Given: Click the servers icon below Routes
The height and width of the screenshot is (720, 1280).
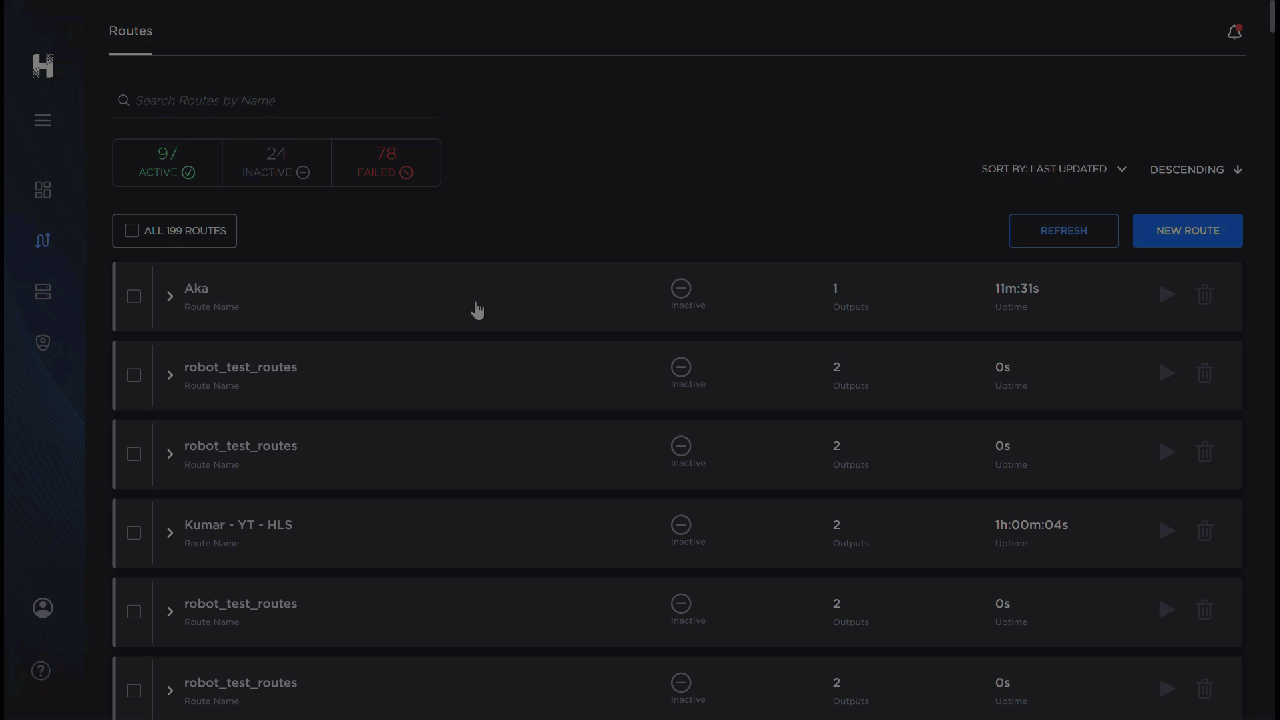Looking at the screenshot, I should click(43, 291).
